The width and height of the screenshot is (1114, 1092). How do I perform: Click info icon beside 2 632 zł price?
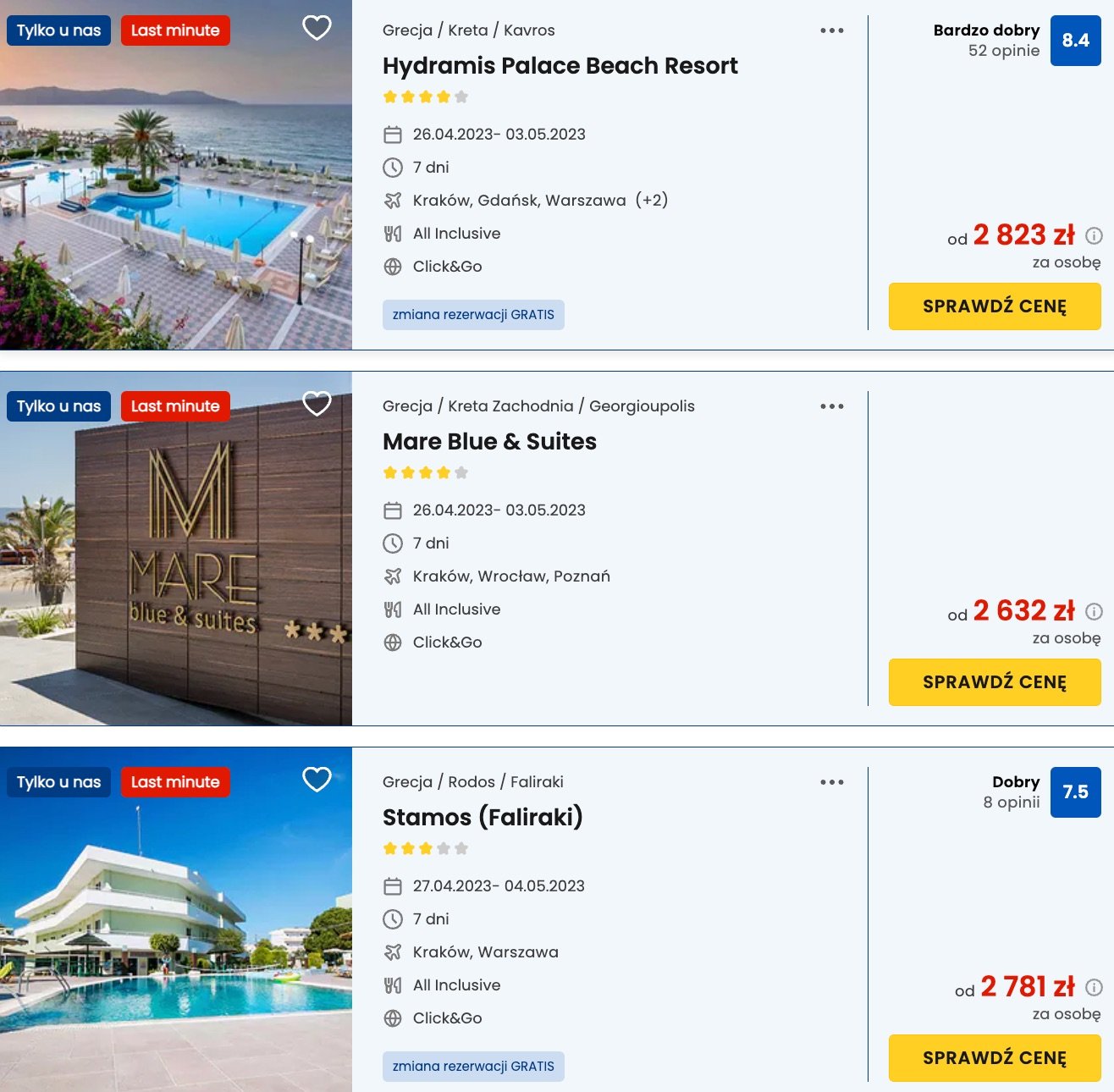[x=1094, y=611]
